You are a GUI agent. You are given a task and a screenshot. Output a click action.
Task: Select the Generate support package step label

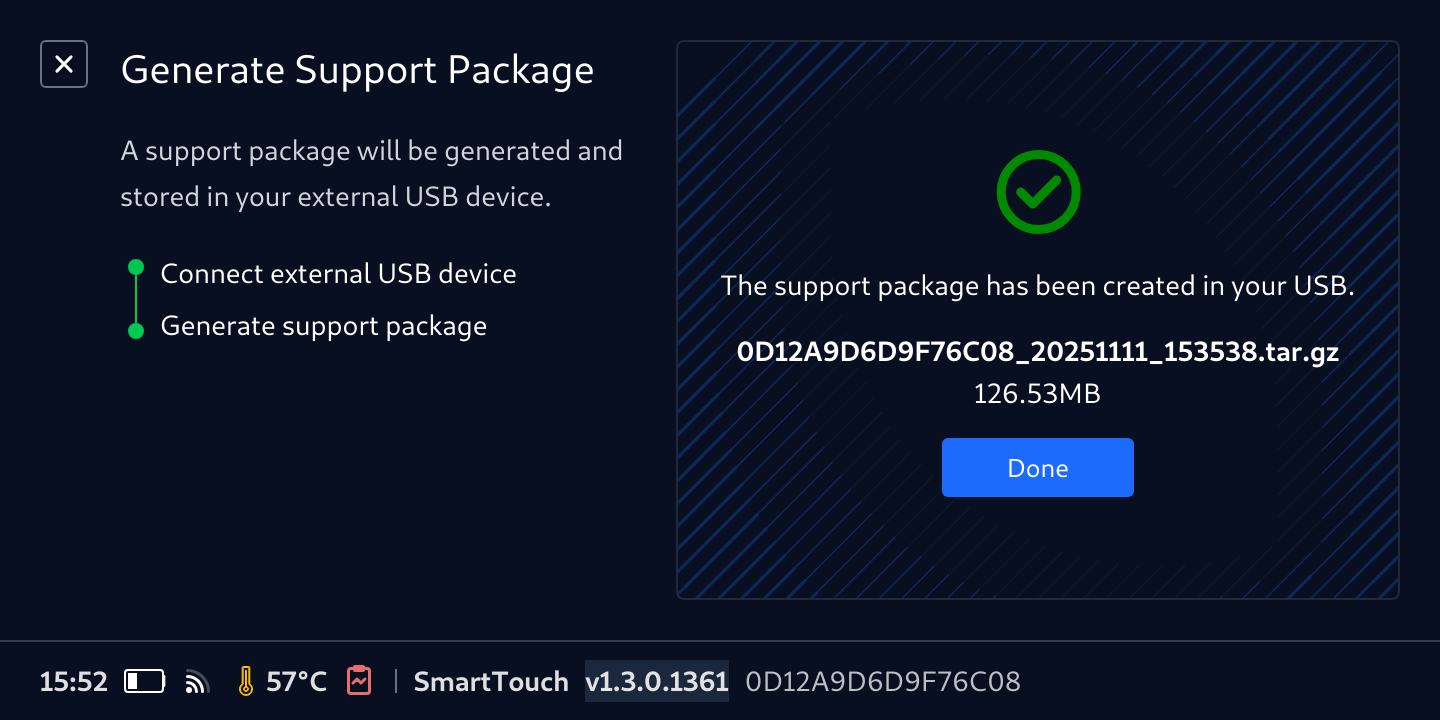[x=323, y=326]
